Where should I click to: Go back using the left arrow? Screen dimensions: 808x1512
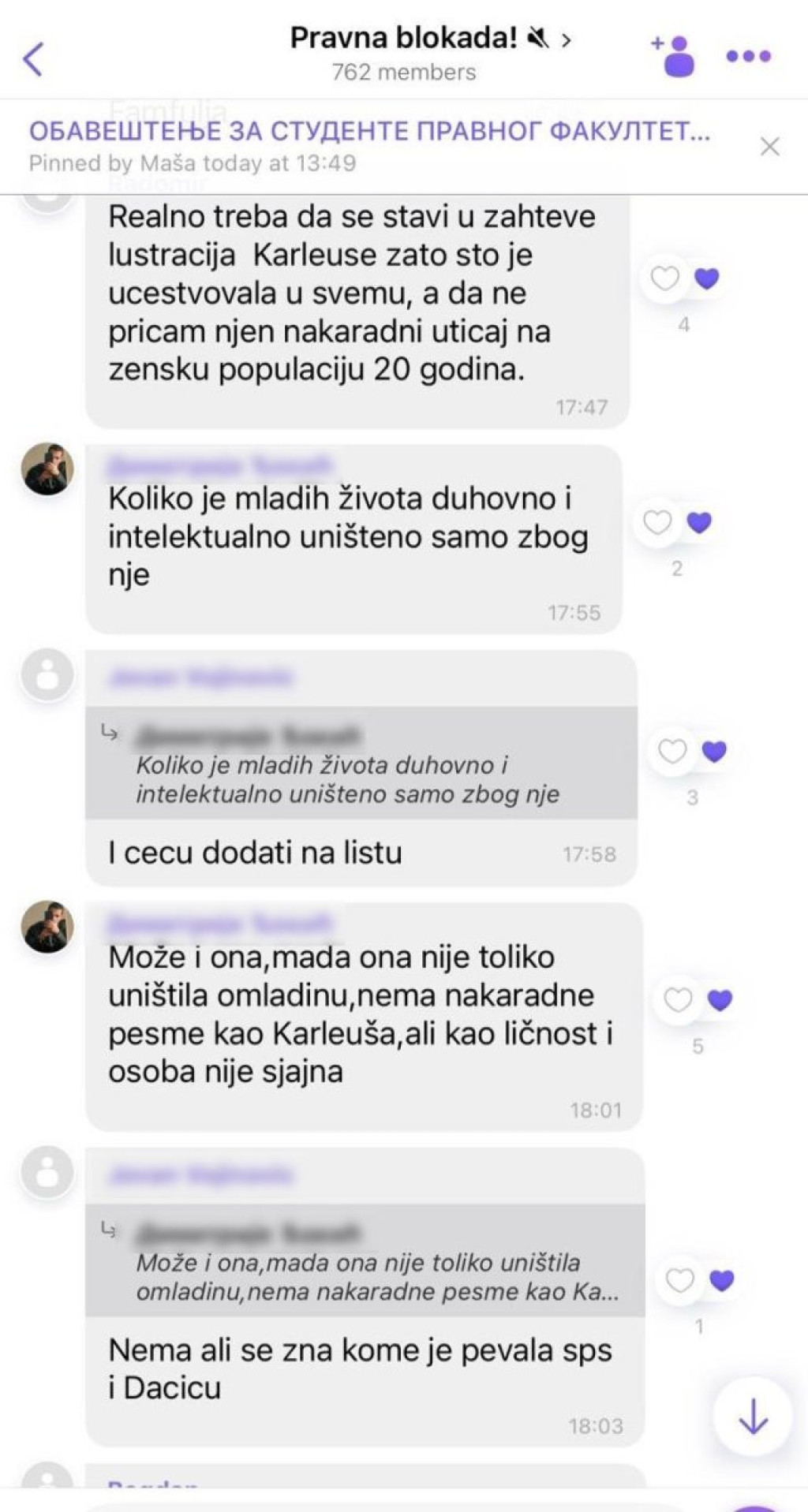[33, 58]
